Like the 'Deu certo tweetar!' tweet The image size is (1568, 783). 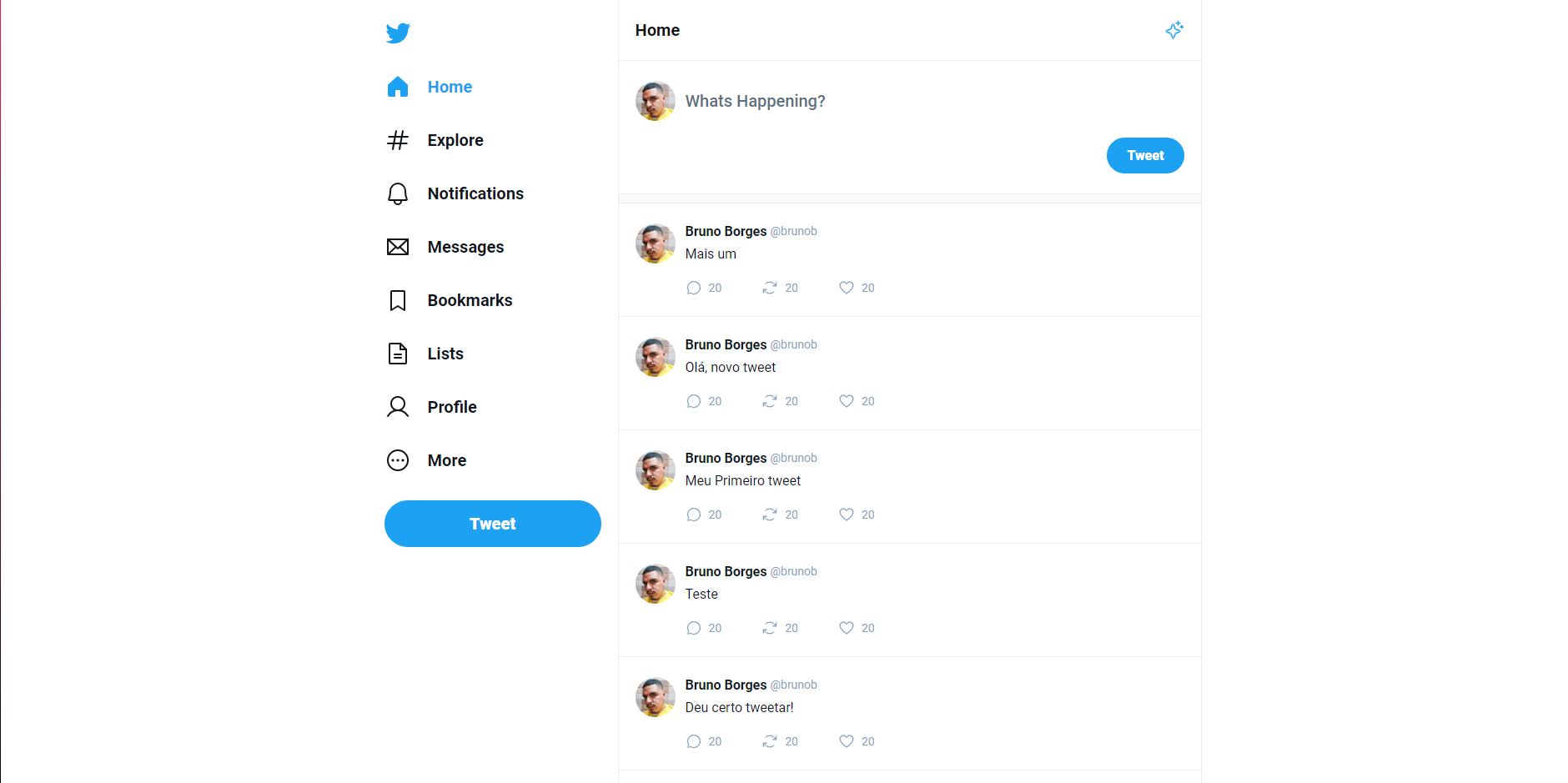pyautogui.click(x=847, y=741)
